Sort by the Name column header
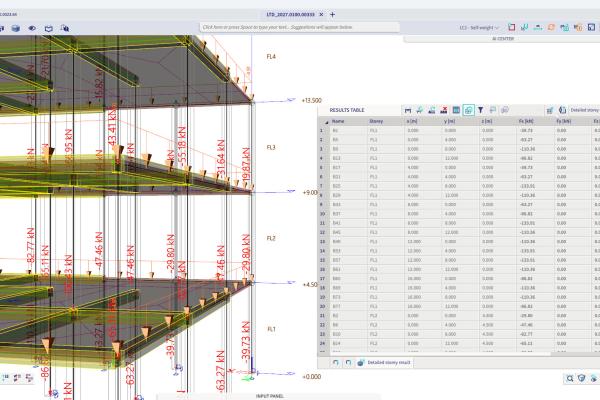Screen dimensions: 600x400 click(x=349, y=121)
